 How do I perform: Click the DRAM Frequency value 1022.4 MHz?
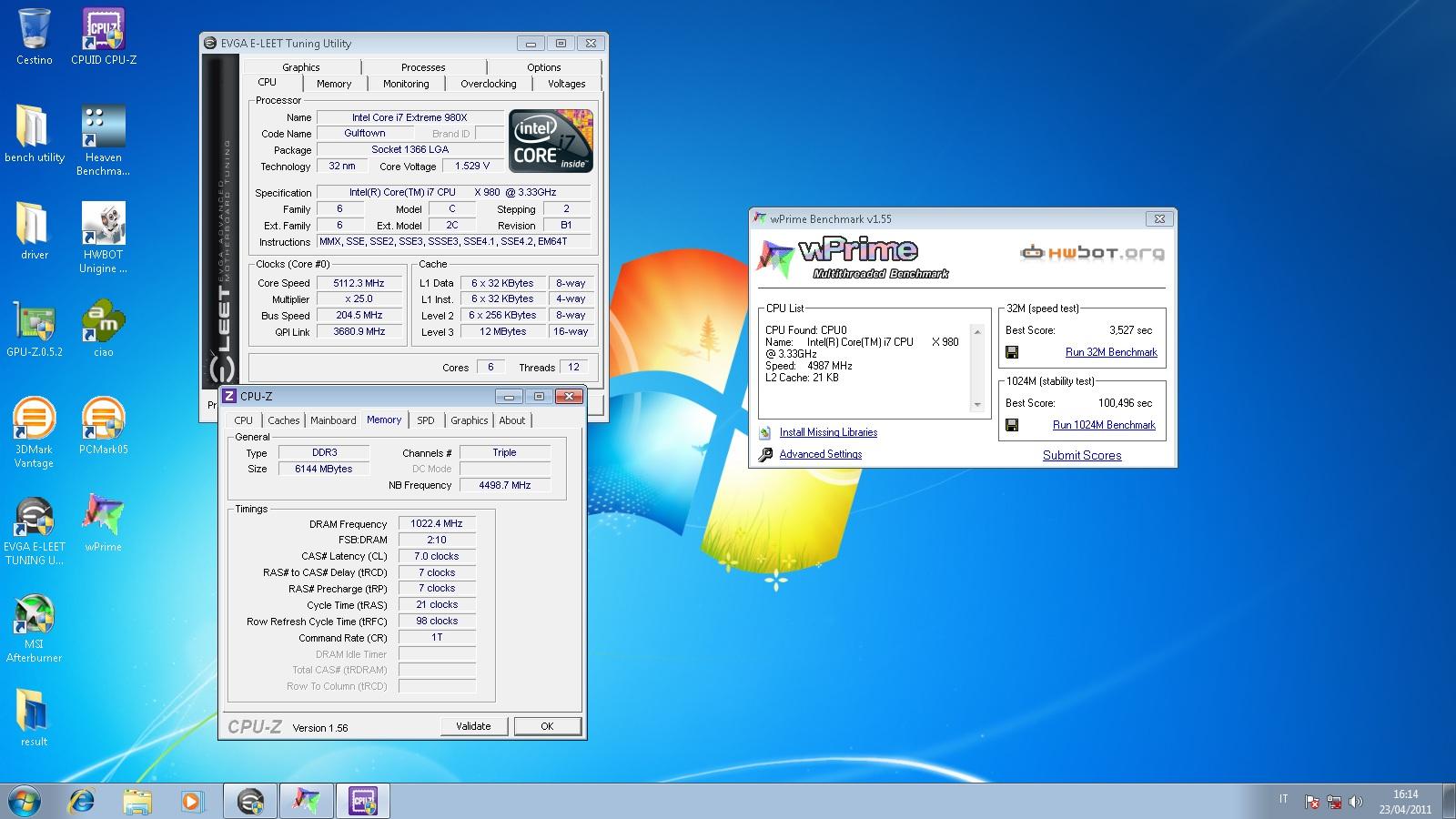437,523
